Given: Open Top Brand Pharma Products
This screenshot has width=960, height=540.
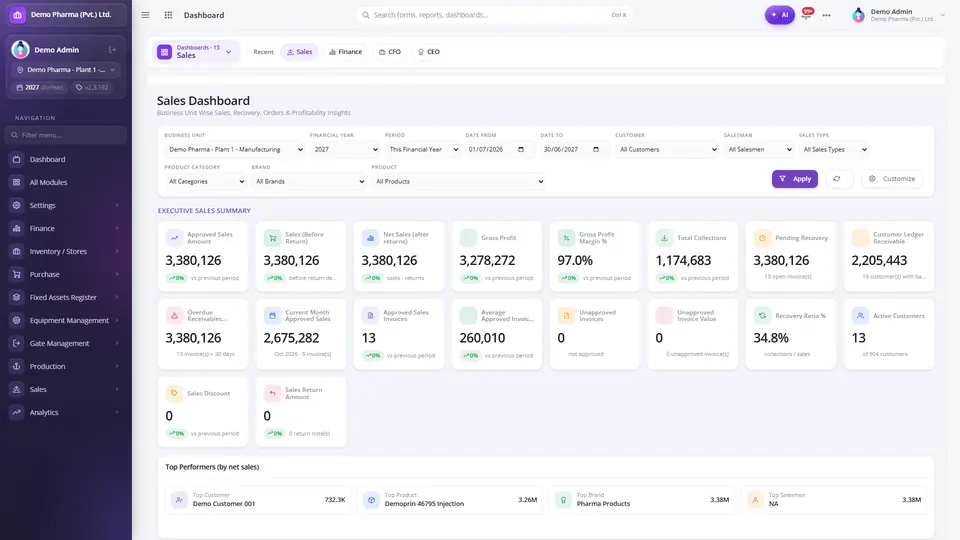Looking at the screenshot, I should (x=643, y=500).
